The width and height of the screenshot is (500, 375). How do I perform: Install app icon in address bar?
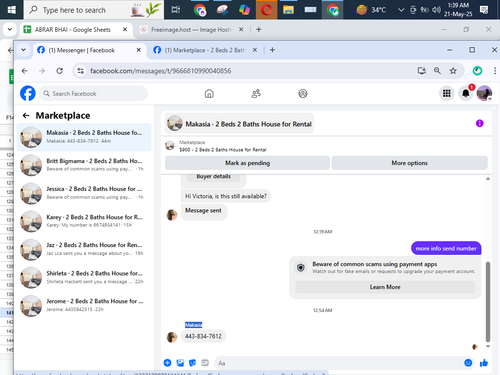[x=422, y=71]
